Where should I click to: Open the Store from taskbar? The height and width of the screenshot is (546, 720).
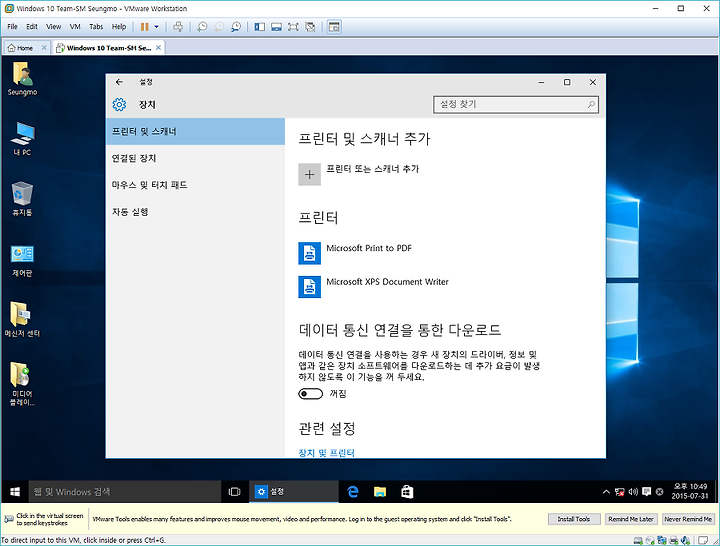click(x=407, y=492)
